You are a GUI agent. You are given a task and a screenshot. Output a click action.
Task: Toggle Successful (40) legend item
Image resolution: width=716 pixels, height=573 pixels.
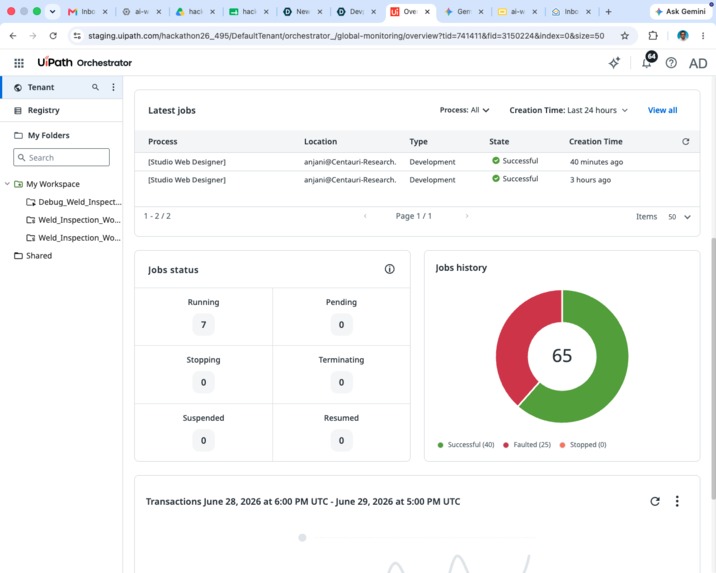pyautogui.click(x=466, y=445)
